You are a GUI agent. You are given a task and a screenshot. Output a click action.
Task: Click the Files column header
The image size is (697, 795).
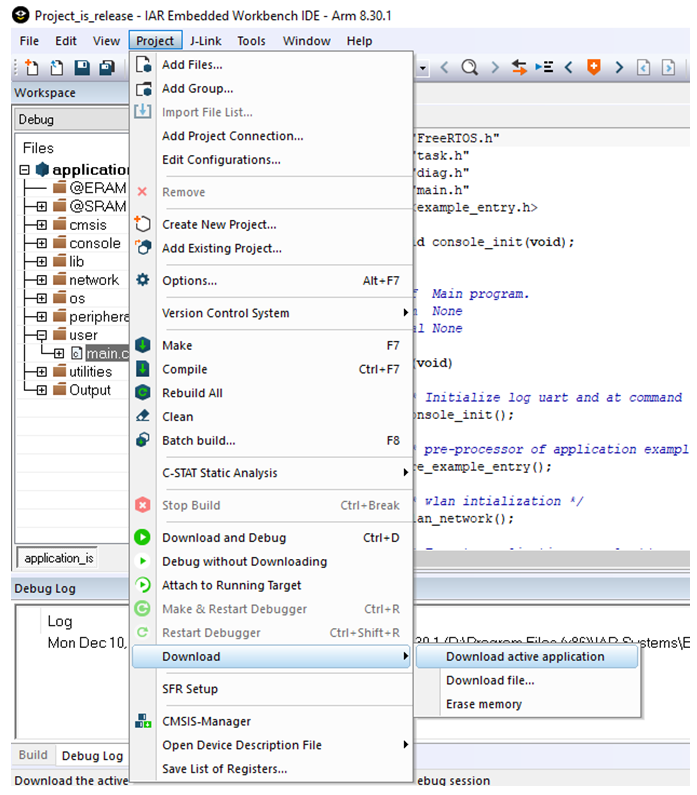tap(39, 148)
